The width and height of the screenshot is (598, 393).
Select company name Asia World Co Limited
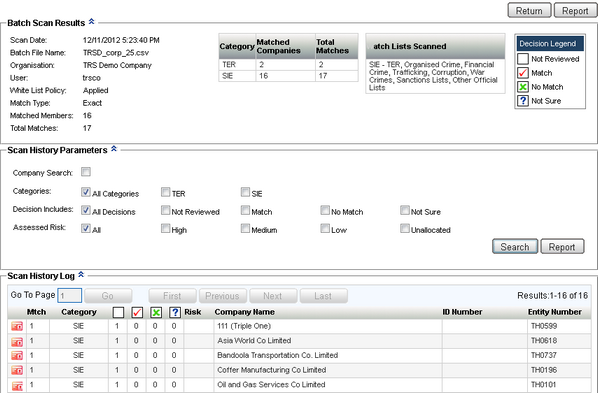click(254, 341)
